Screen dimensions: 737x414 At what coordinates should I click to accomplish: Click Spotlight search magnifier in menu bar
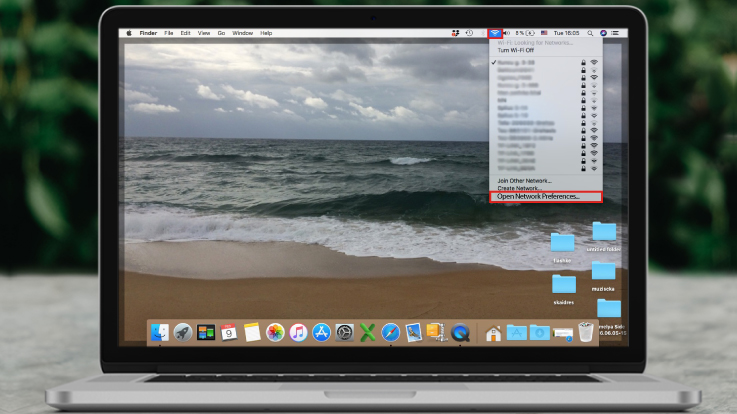590,33
